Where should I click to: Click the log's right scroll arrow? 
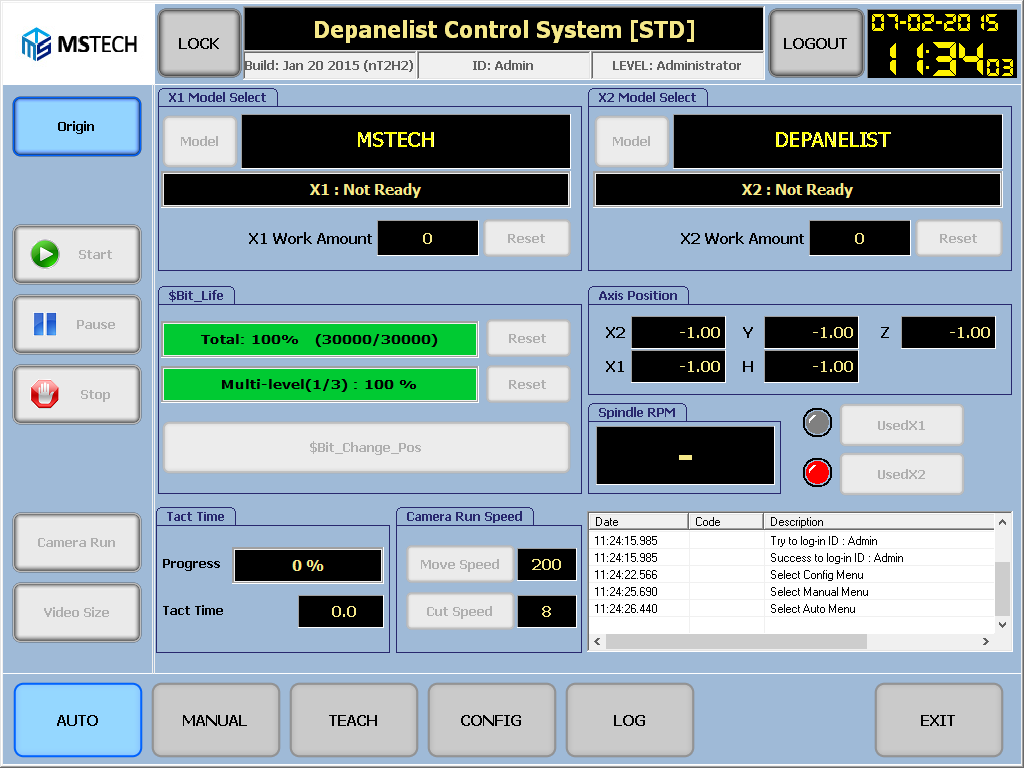(x=985, y=641)
